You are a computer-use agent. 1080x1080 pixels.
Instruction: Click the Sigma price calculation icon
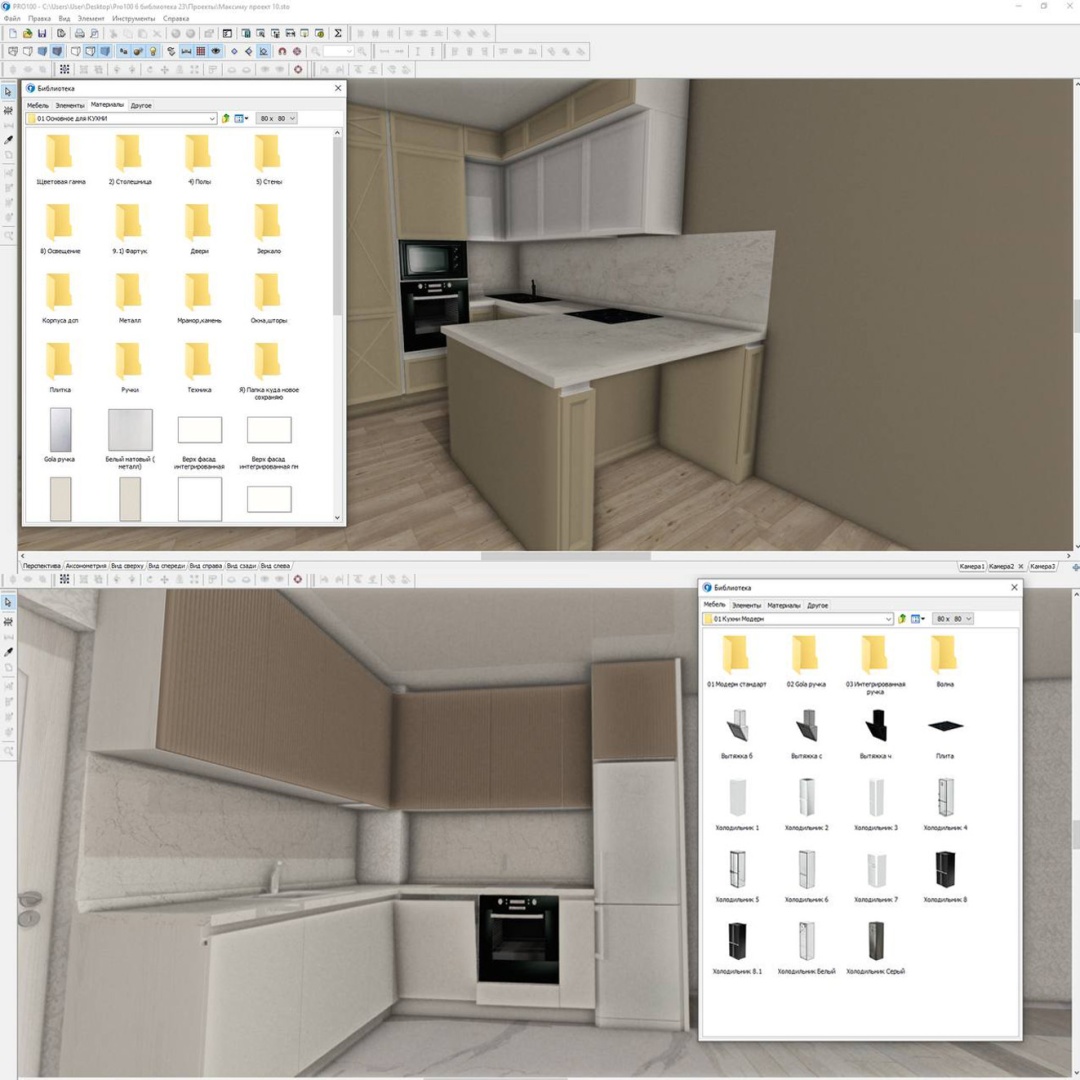[338, 33]
